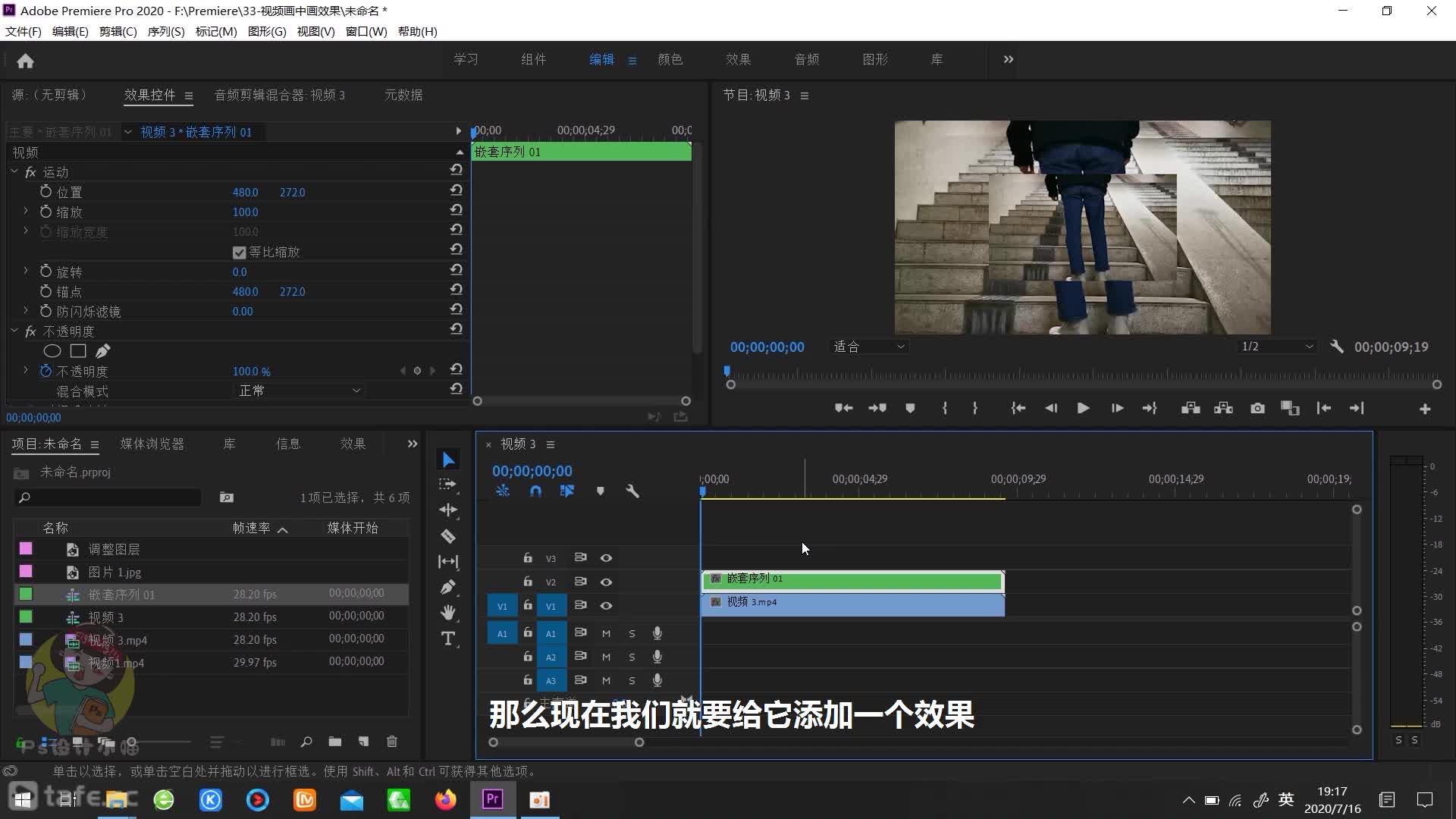Open 元数据 panel tab
Viewport: 1456px width, 819px height.
click(x=403, y=95)
